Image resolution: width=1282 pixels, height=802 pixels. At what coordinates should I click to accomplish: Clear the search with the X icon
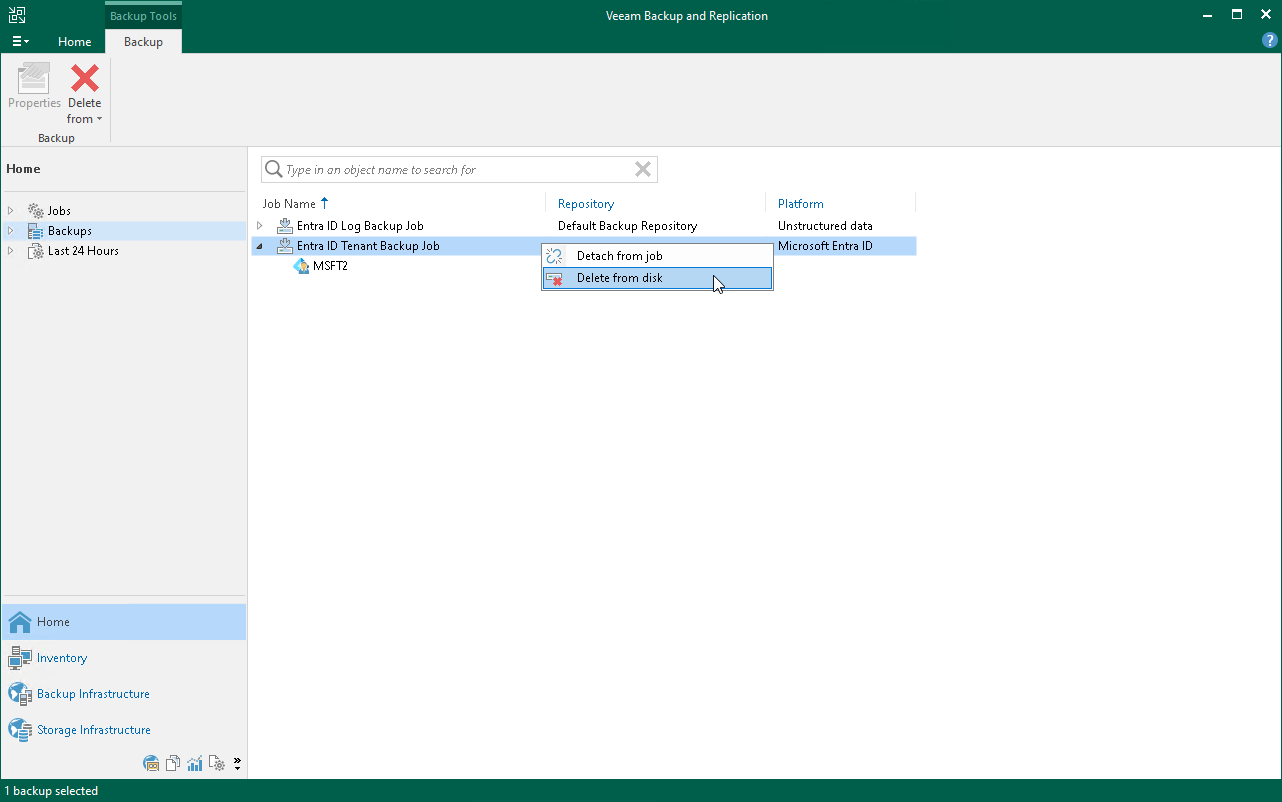tap(643, 170)
